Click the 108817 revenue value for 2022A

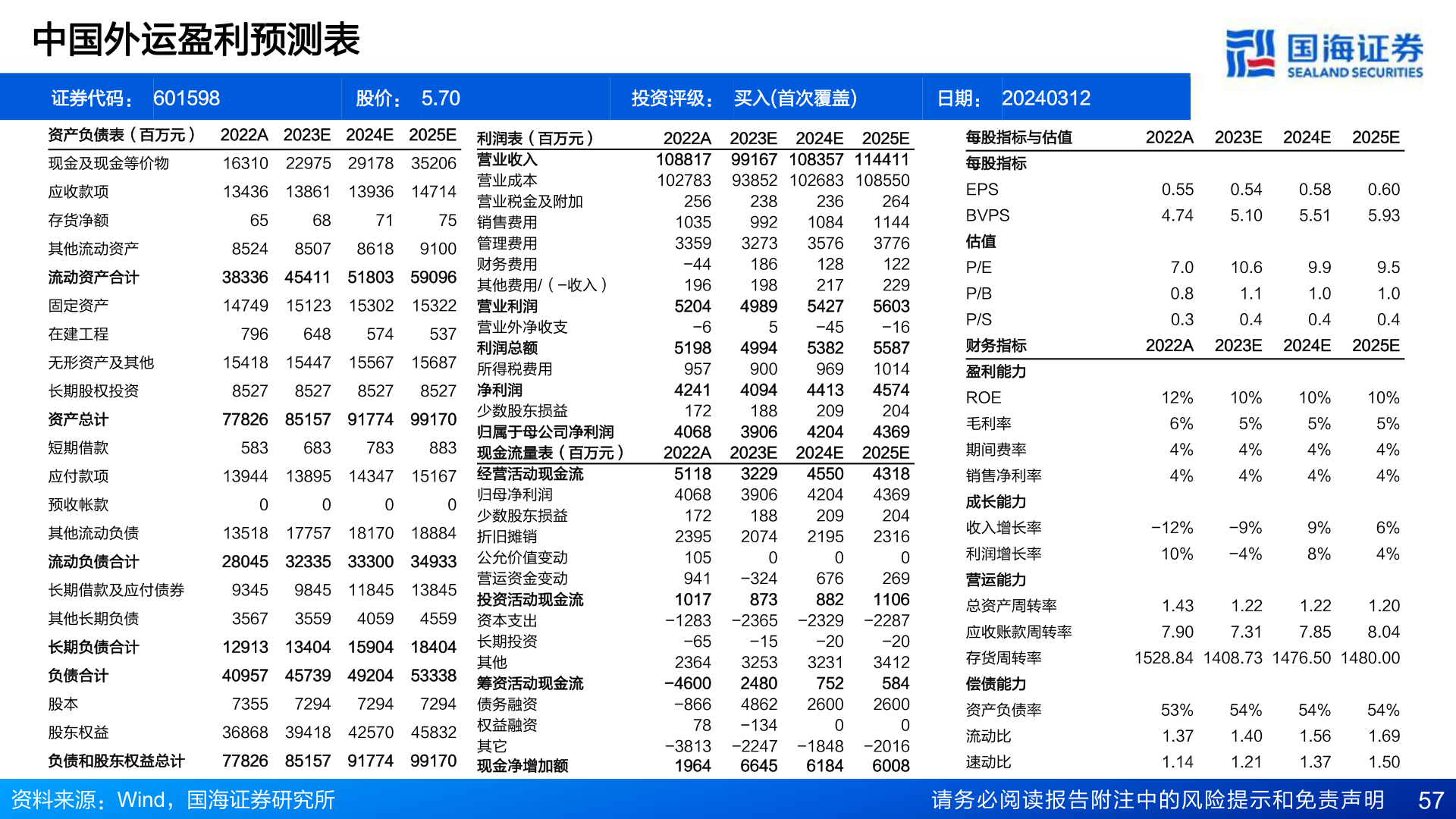tap(683, 159)
